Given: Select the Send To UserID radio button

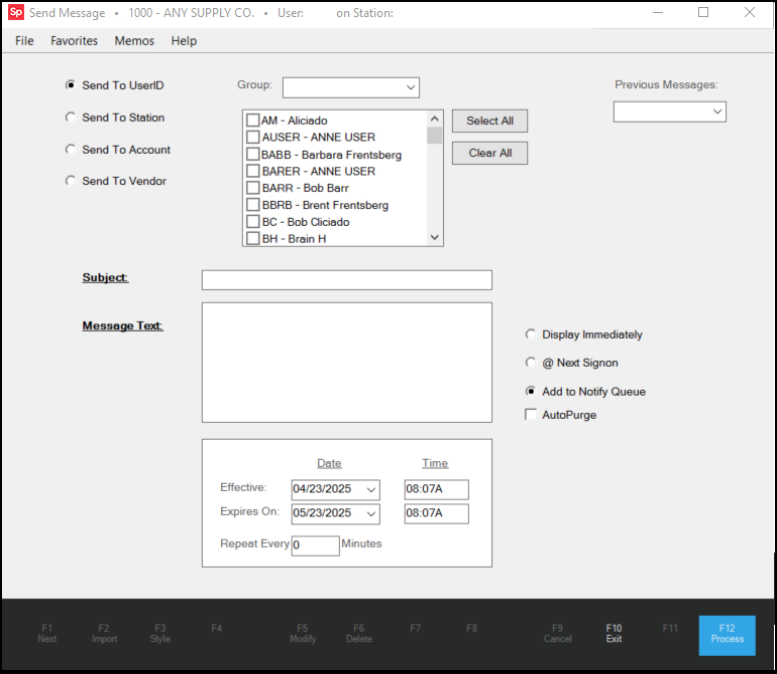Looking at the screenshot, I should click(x=70, y=85).
